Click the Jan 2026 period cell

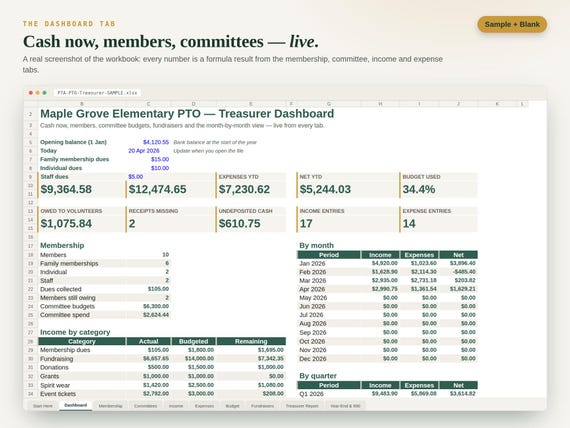coord(312,263)
